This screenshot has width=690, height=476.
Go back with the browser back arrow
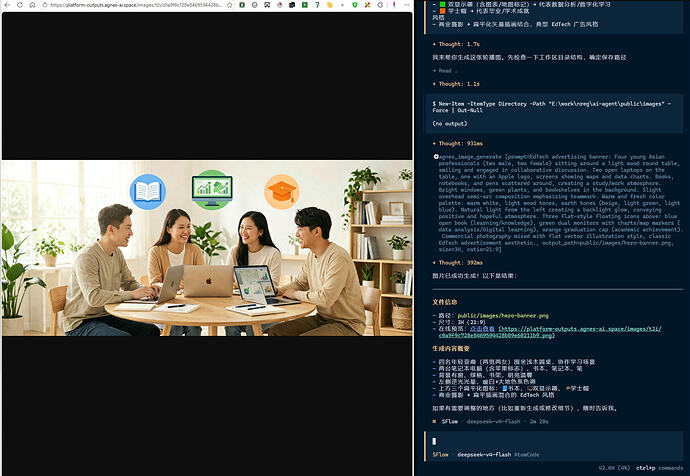pos(7,5)
